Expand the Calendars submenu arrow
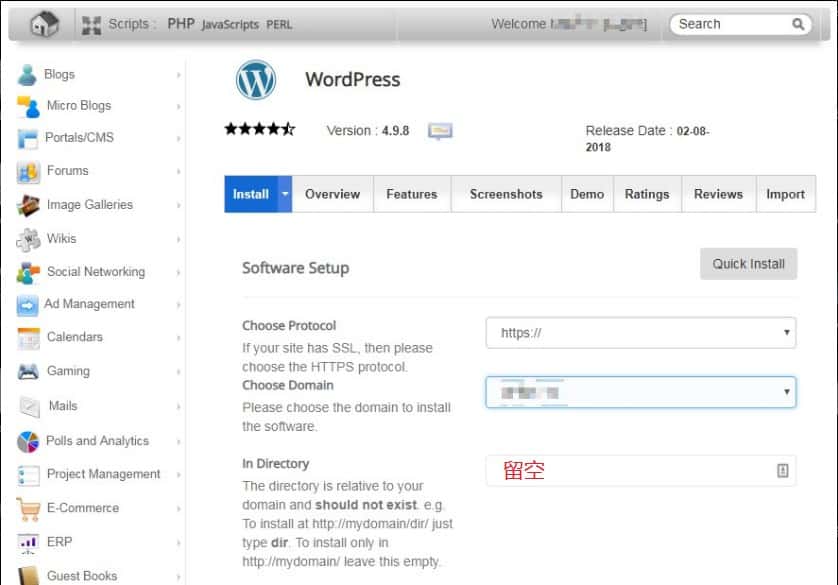This screenshot has height=585, width=838. tap(179, 338)
